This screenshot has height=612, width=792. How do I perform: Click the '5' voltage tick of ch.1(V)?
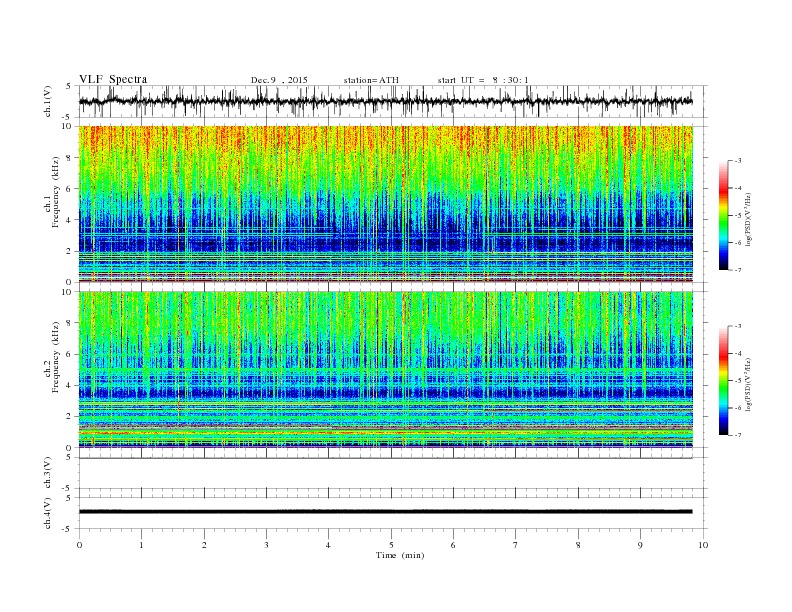(x=70, y=86)
